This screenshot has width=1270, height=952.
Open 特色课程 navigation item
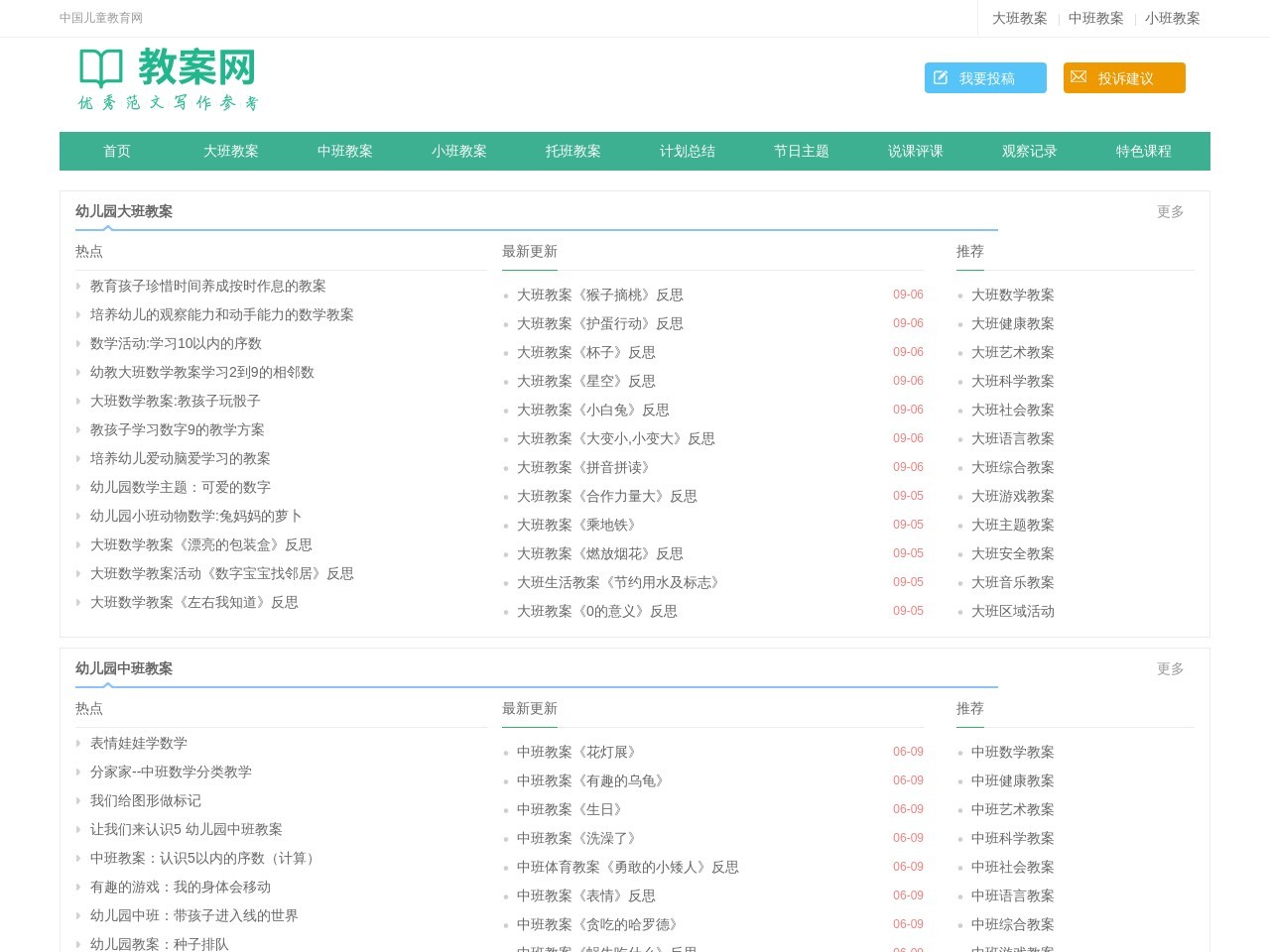1143,151
